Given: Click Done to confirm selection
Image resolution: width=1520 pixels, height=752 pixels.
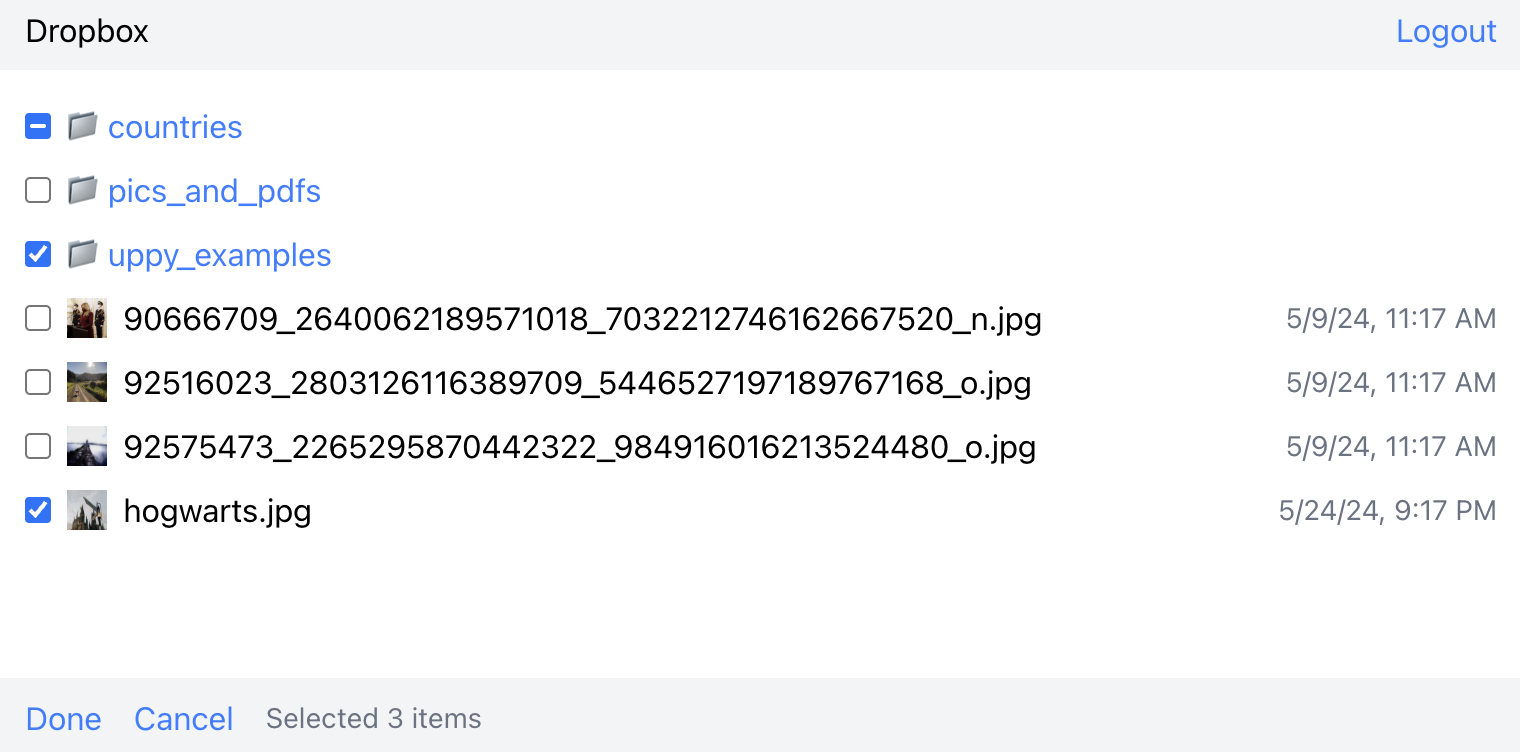Looking at the screenshot, I should tap(64, 719).
